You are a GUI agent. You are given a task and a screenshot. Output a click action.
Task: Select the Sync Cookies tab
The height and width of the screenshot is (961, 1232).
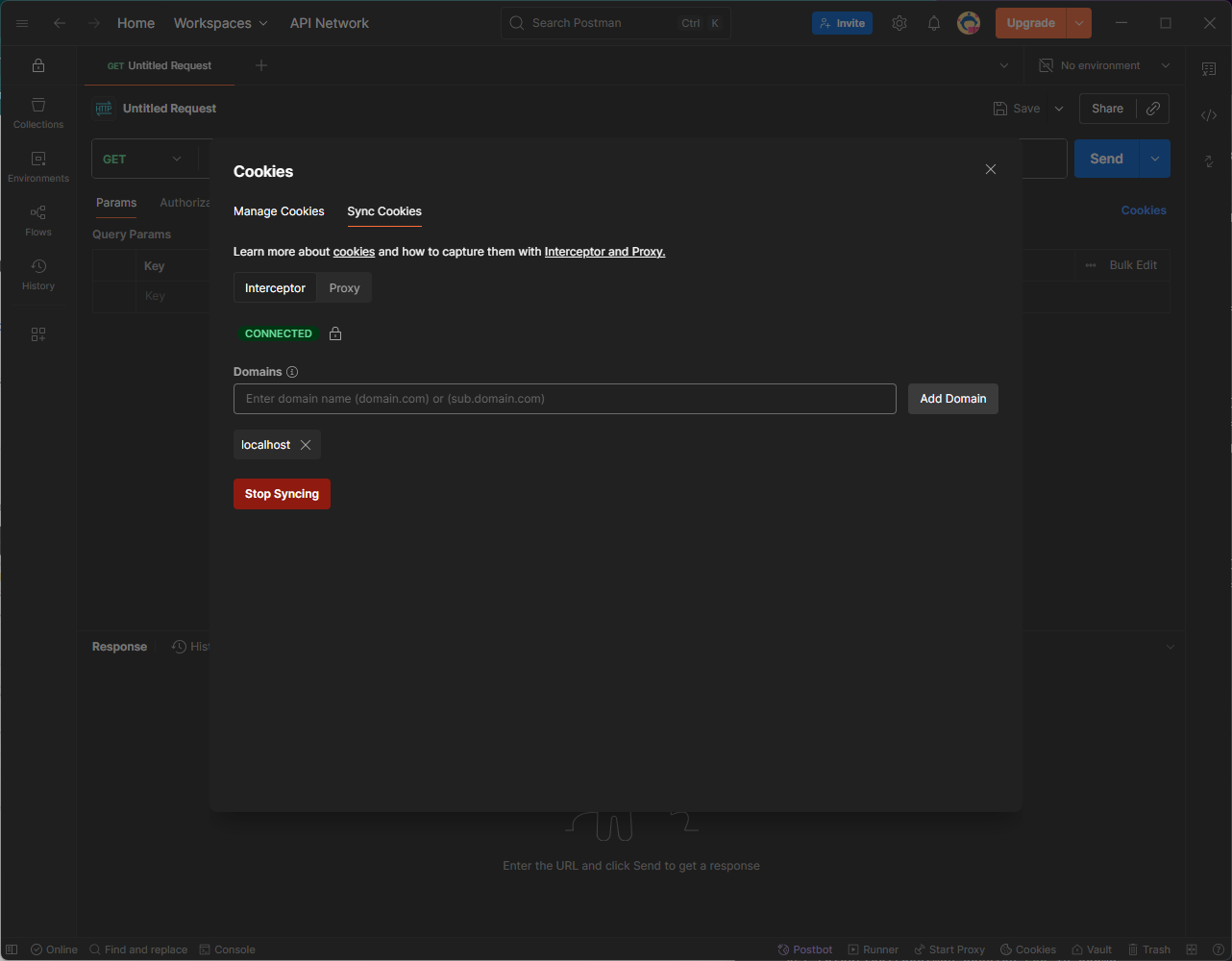(x=384, y=211)
